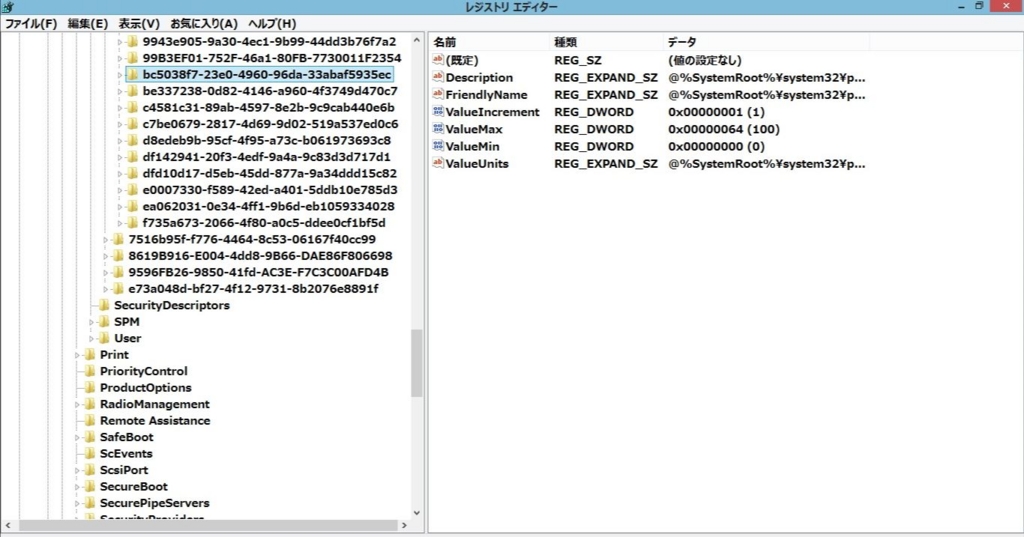Click tree scrollbar down arrow
Screen dimensions: 1024x537
pos(417,513)
